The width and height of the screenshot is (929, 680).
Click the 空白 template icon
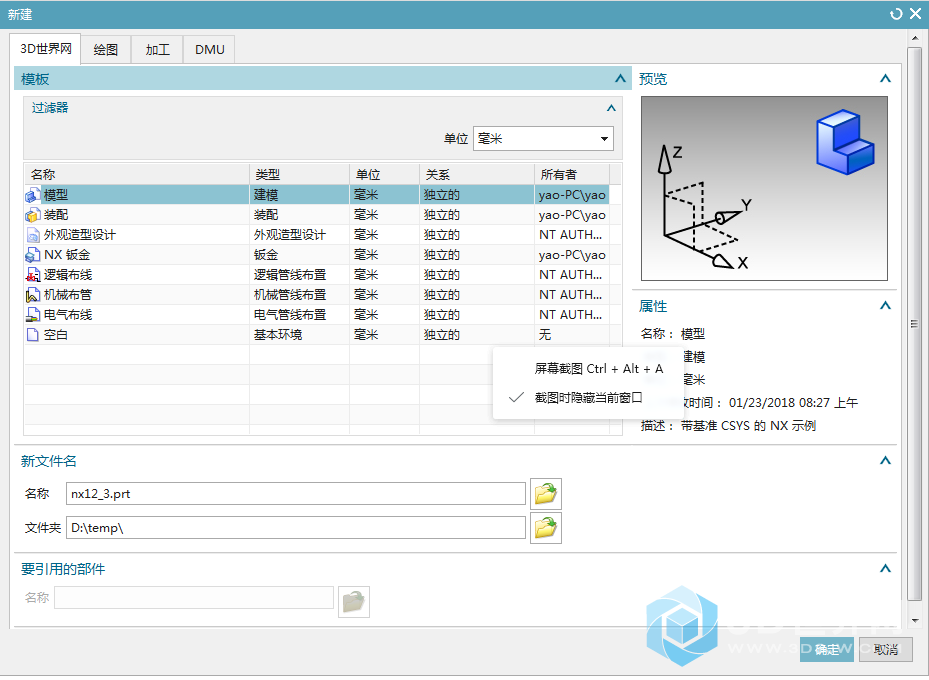pos(33,335)
